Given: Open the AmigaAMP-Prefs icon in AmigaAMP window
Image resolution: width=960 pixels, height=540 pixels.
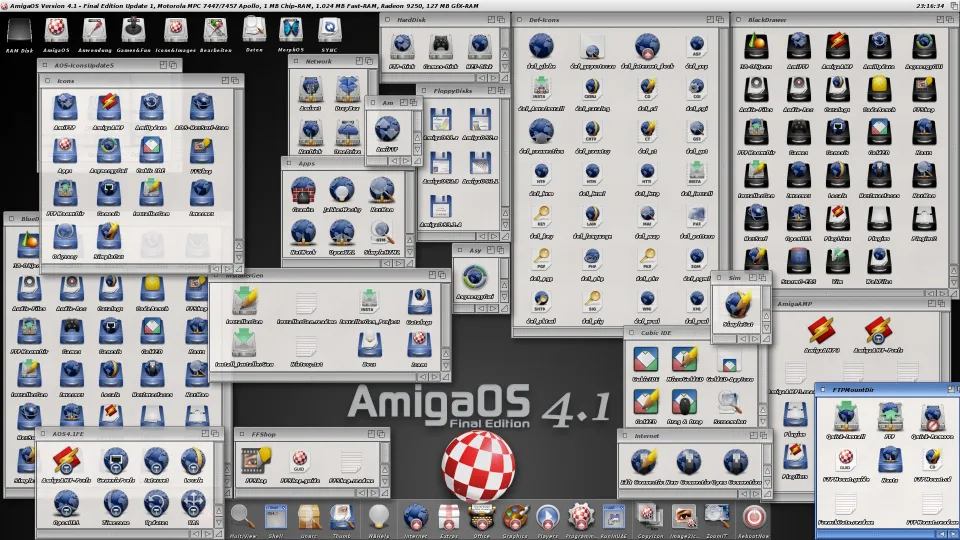Looking at the screenshot, I should (x=878, y=331).
